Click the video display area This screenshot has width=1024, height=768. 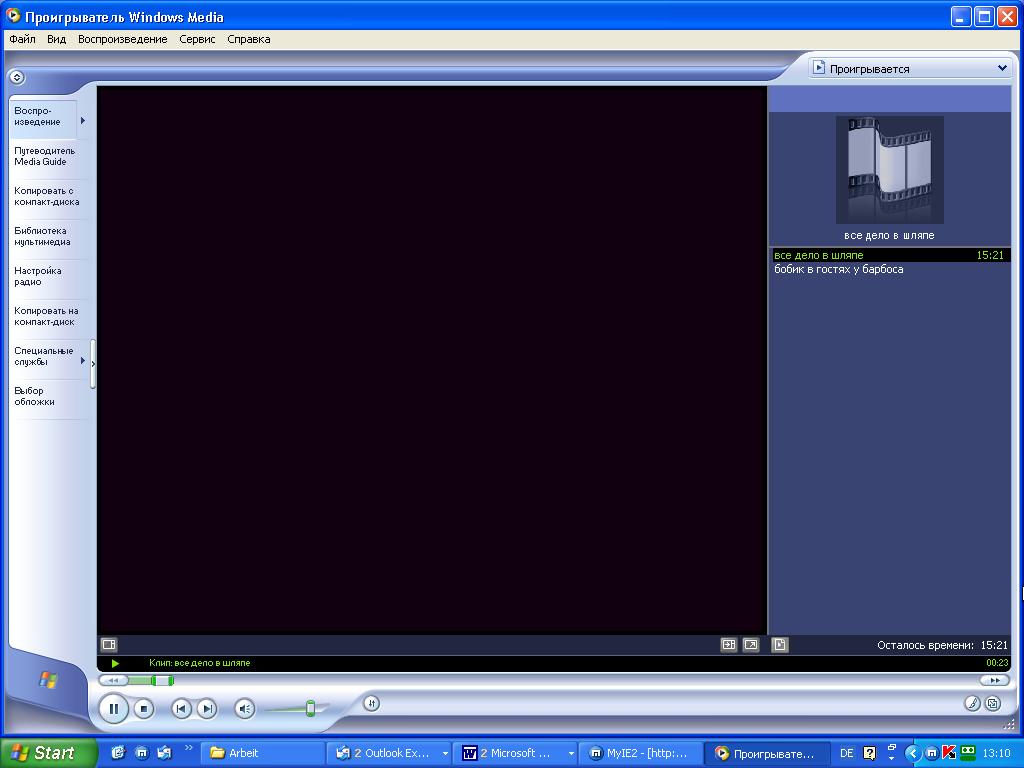tap(432, 360)
